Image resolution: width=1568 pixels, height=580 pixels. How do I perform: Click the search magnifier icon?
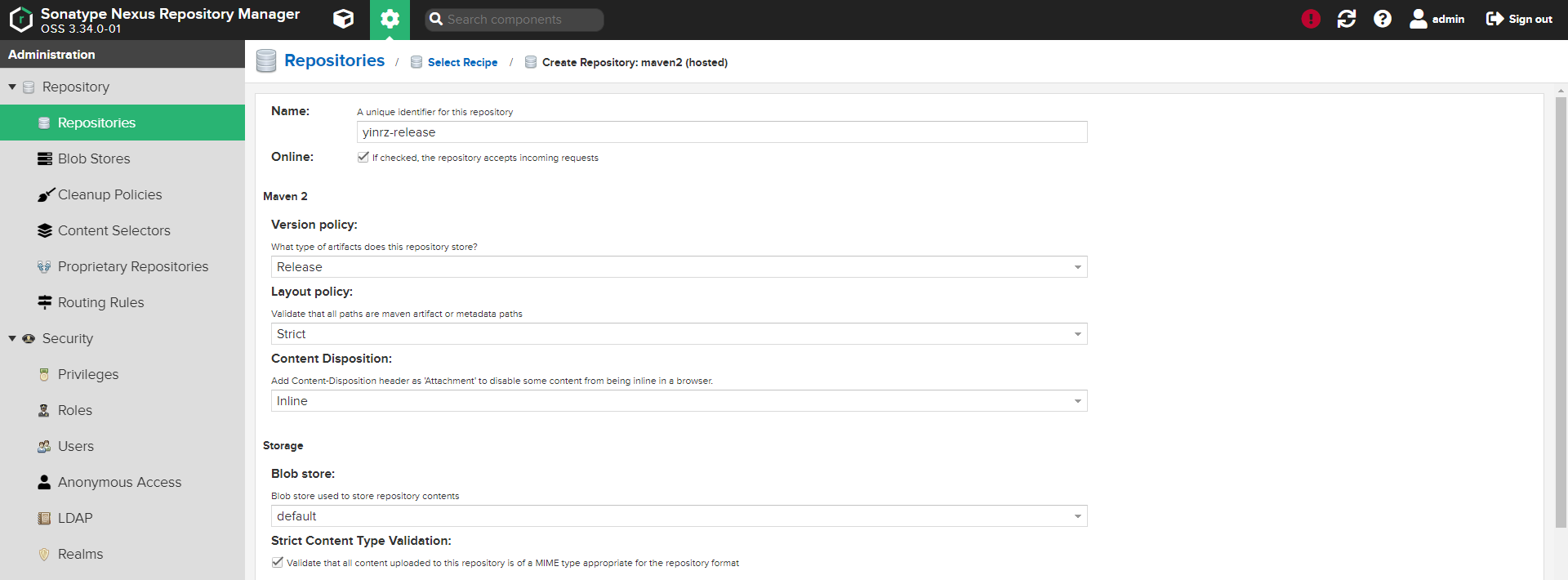pyautogui.click(x=436, y=19)
